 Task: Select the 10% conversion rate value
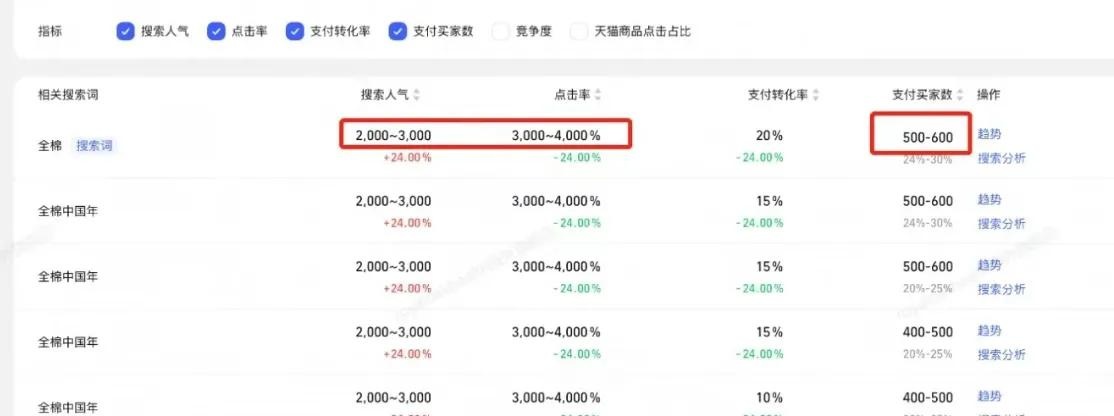[768, 398]
